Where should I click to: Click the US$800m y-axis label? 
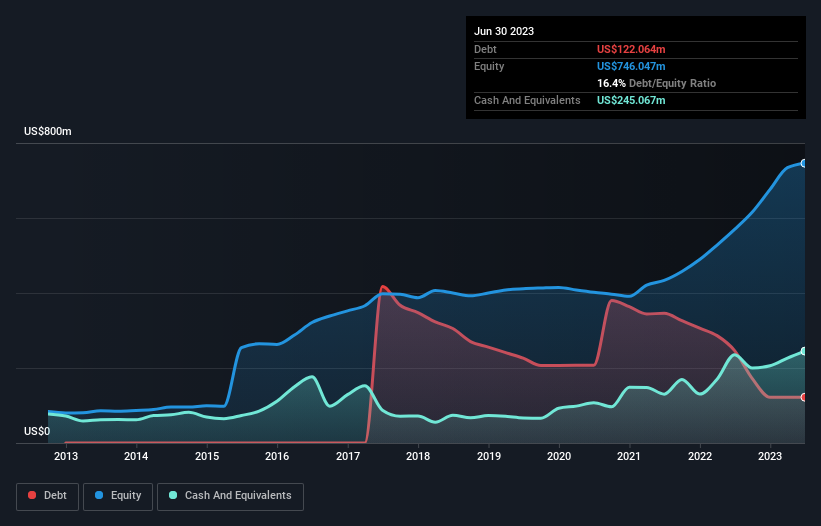(x=48, y=131)
